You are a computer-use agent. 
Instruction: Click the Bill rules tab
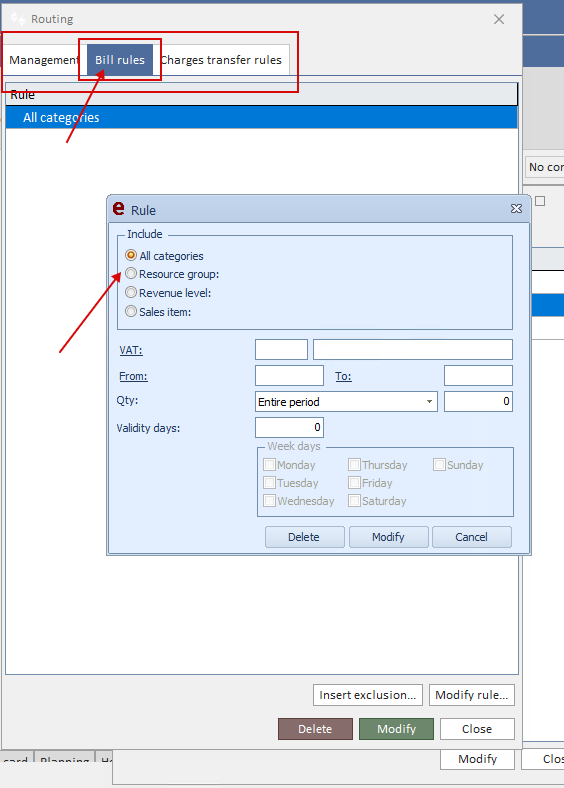[x=120, y=60]
